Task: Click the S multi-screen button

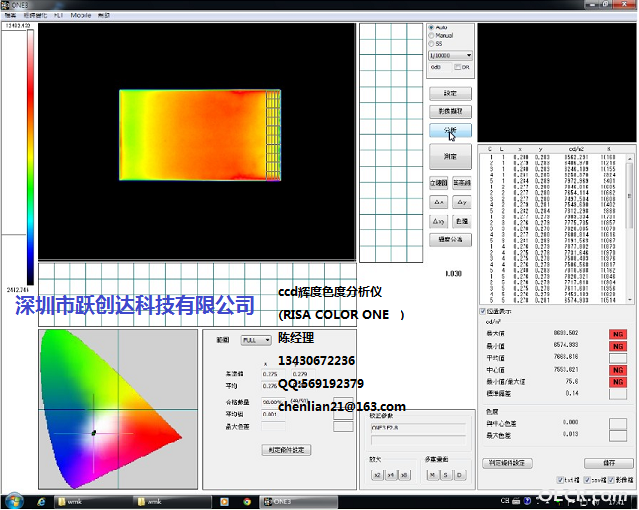Action: (446, 475)
